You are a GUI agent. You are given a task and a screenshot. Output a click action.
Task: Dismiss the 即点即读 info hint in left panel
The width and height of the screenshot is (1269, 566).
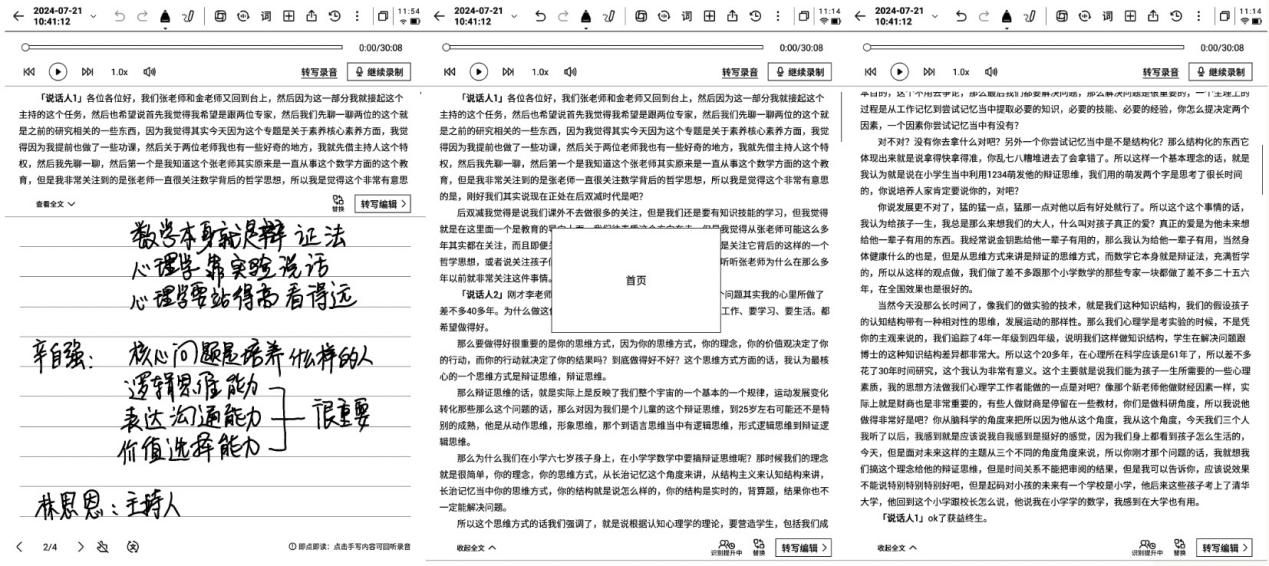pos(348,547)
